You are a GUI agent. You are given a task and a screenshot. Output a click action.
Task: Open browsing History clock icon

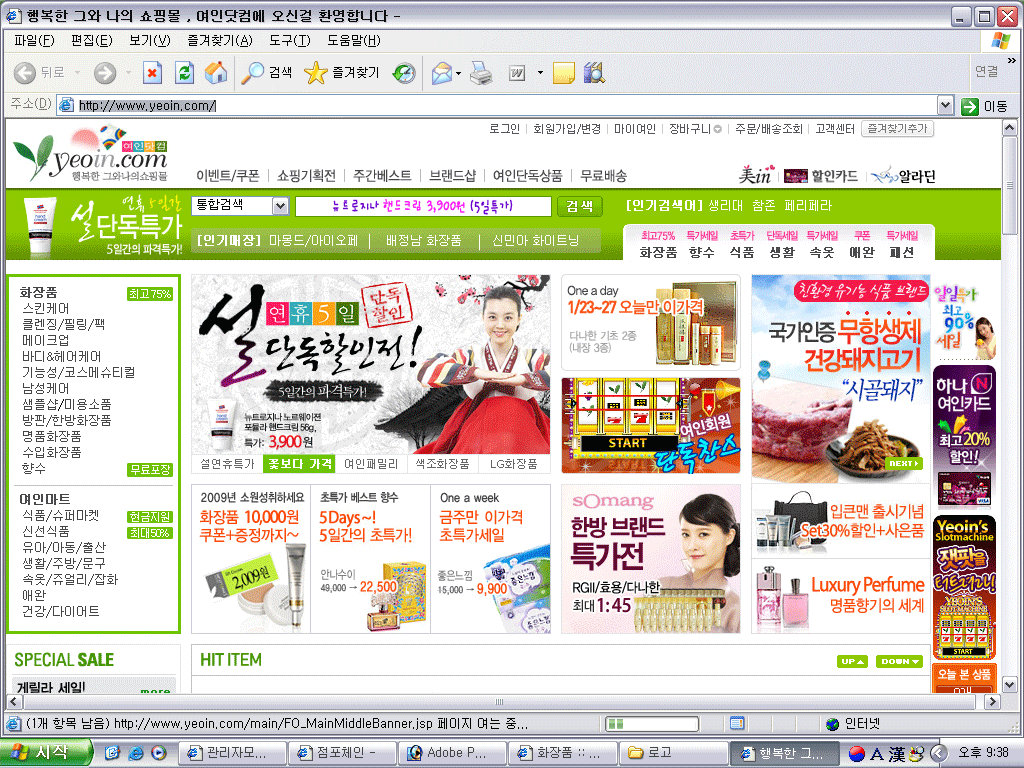(404, 72)
